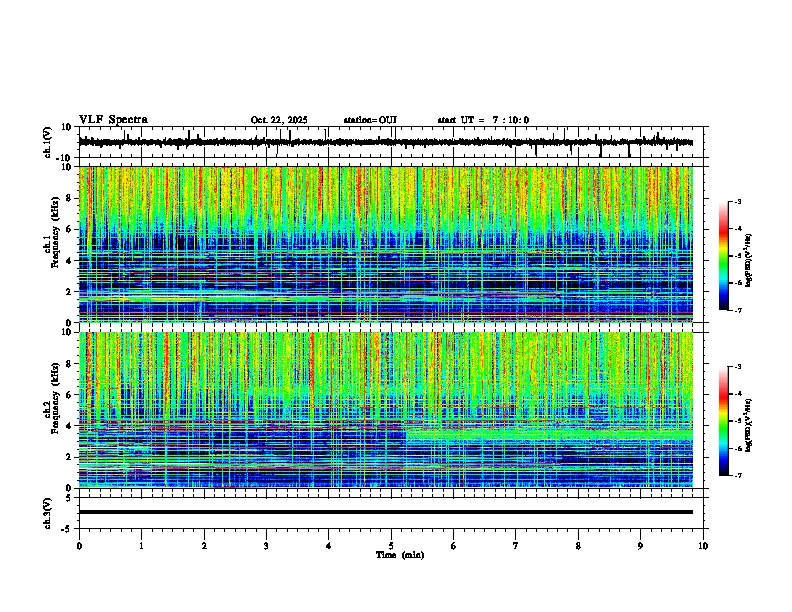The width and height of the screenshot is (792, 612).
Task: Click ch.2 frequency axis tick "2"
Action: 69,457
